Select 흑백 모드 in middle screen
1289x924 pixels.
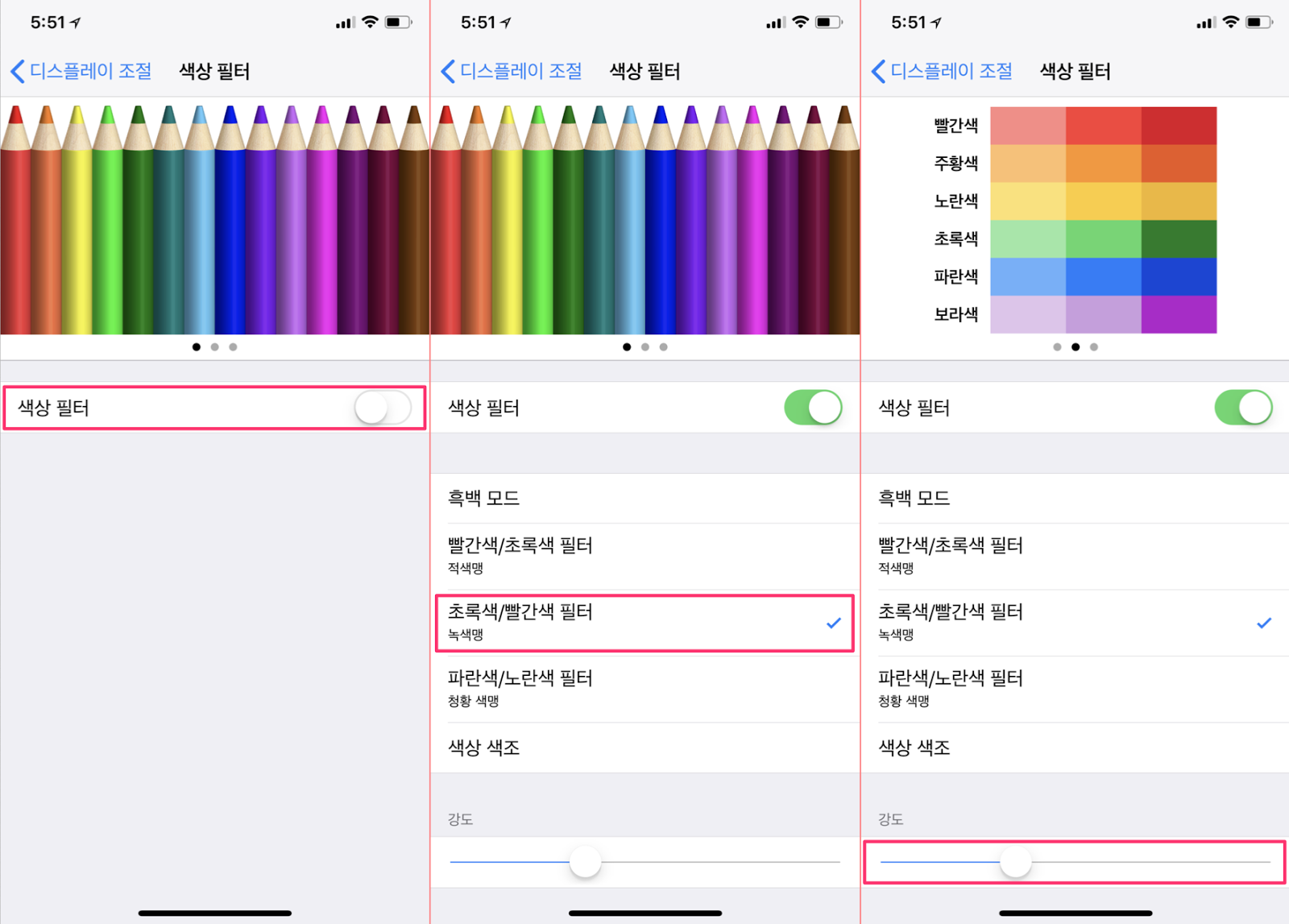click(645, 498)
